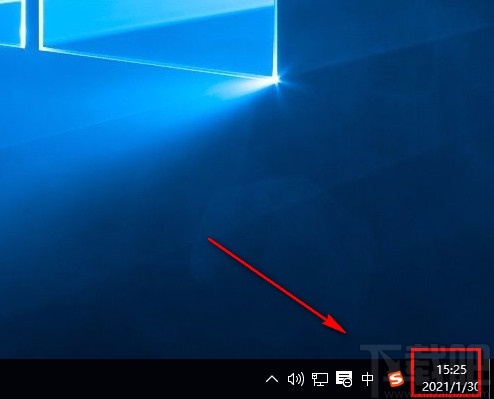Open the speaker volume icon
This screenshot has height=399, width=494.
pos(296,379)
